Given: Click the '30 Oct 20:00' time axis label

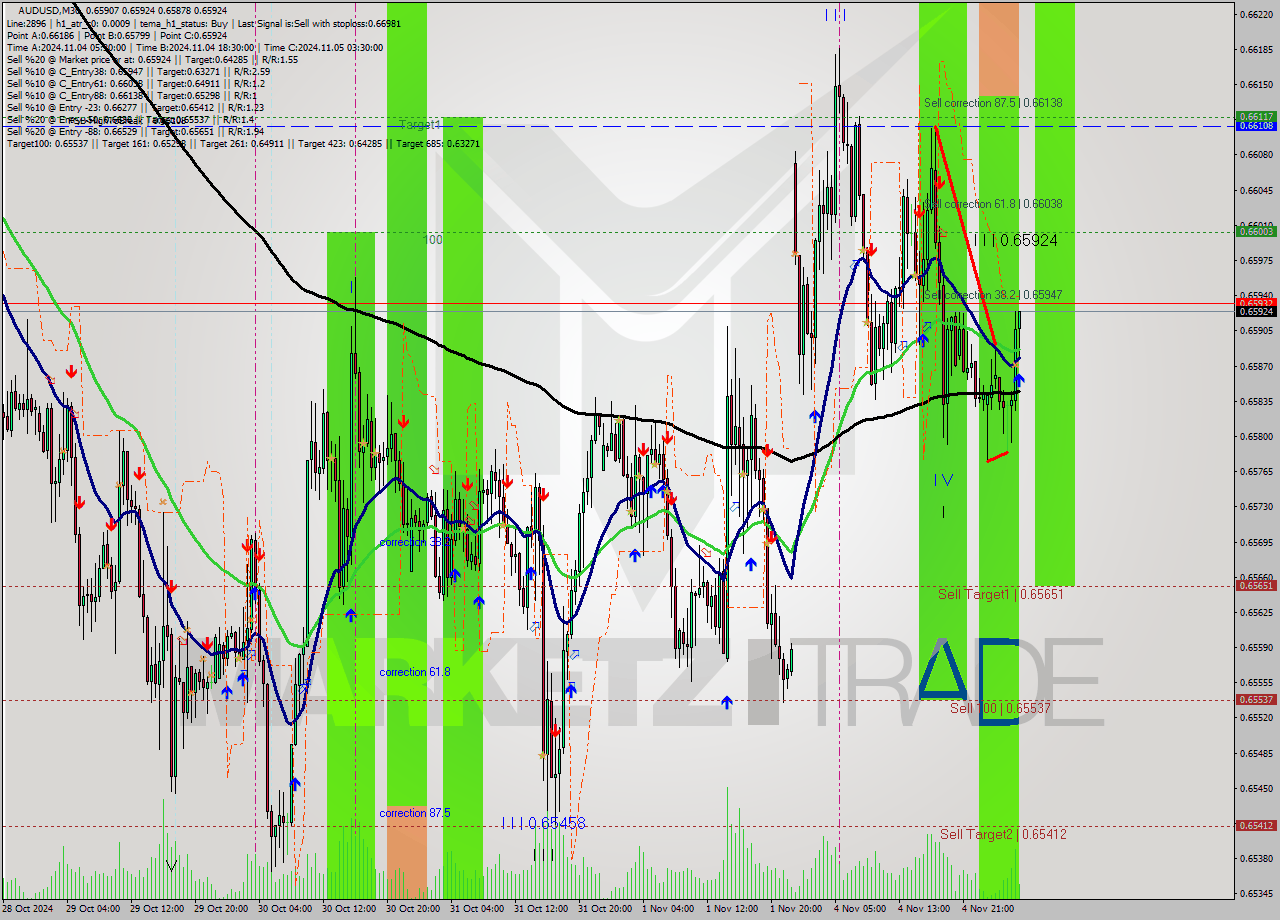Looking at the screenshot, I should coord(413,909).
